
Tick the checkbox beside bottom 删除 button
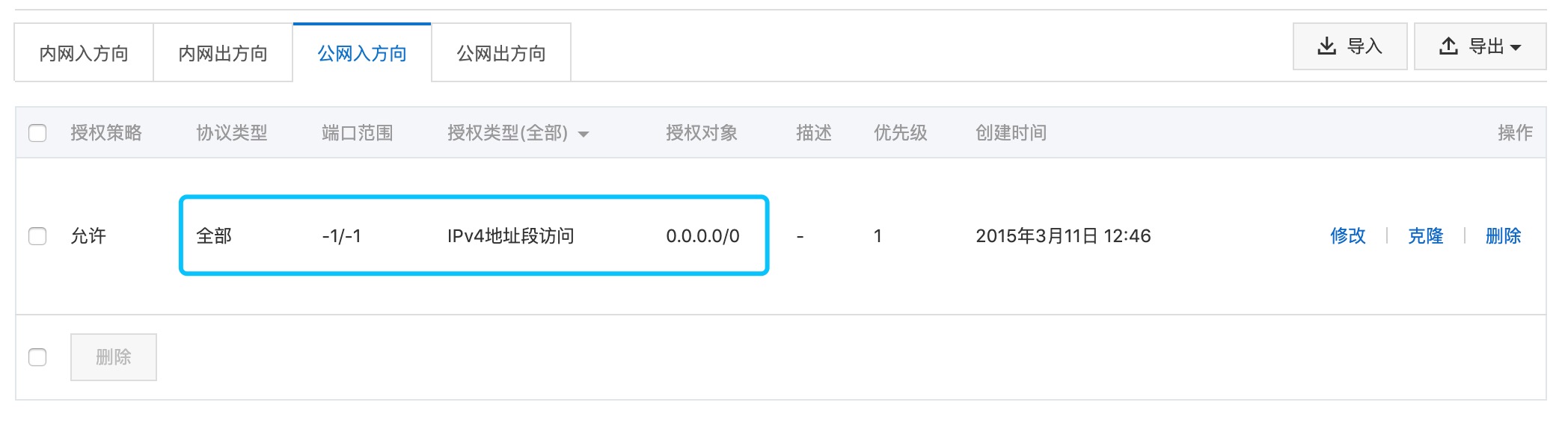(37, 357)
